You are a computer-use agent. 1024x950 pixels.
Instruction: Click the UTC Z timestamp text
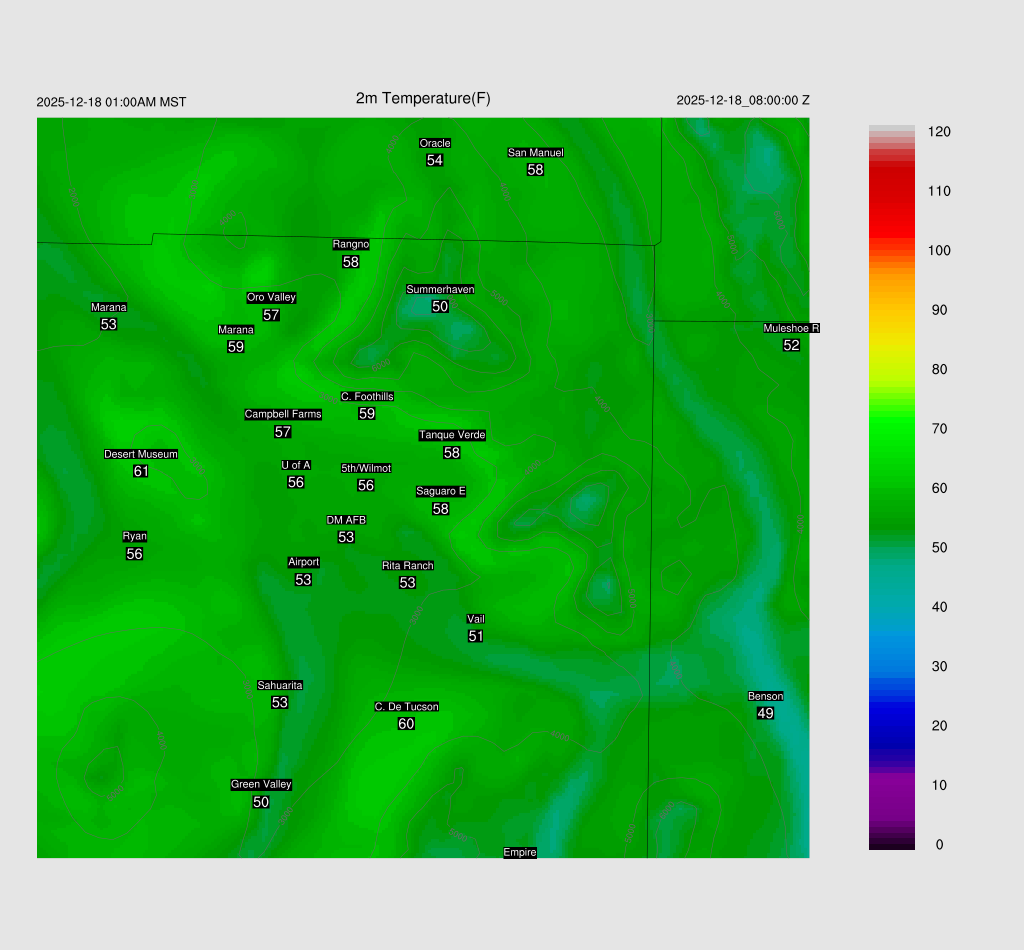point(743,101)
